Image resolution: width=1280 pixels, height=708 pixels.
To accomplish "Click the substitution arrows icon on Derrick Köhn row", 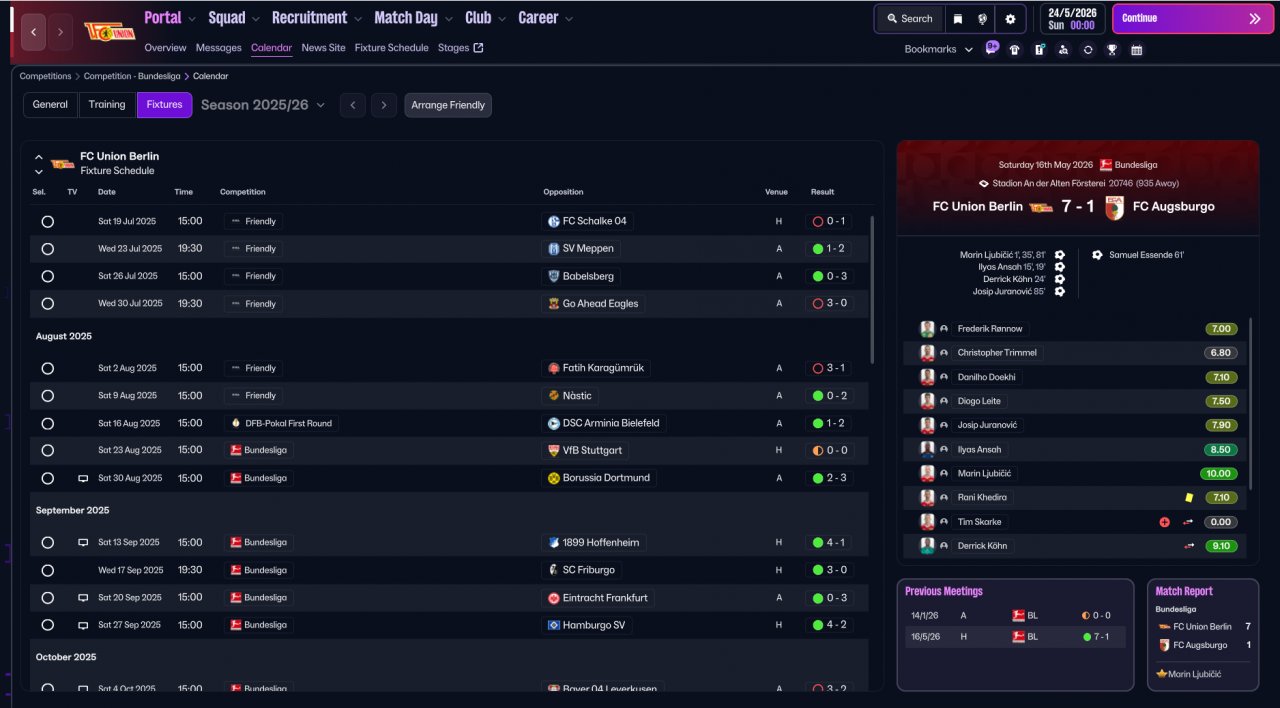I will pyautogui.click(x=1189, y=546).
